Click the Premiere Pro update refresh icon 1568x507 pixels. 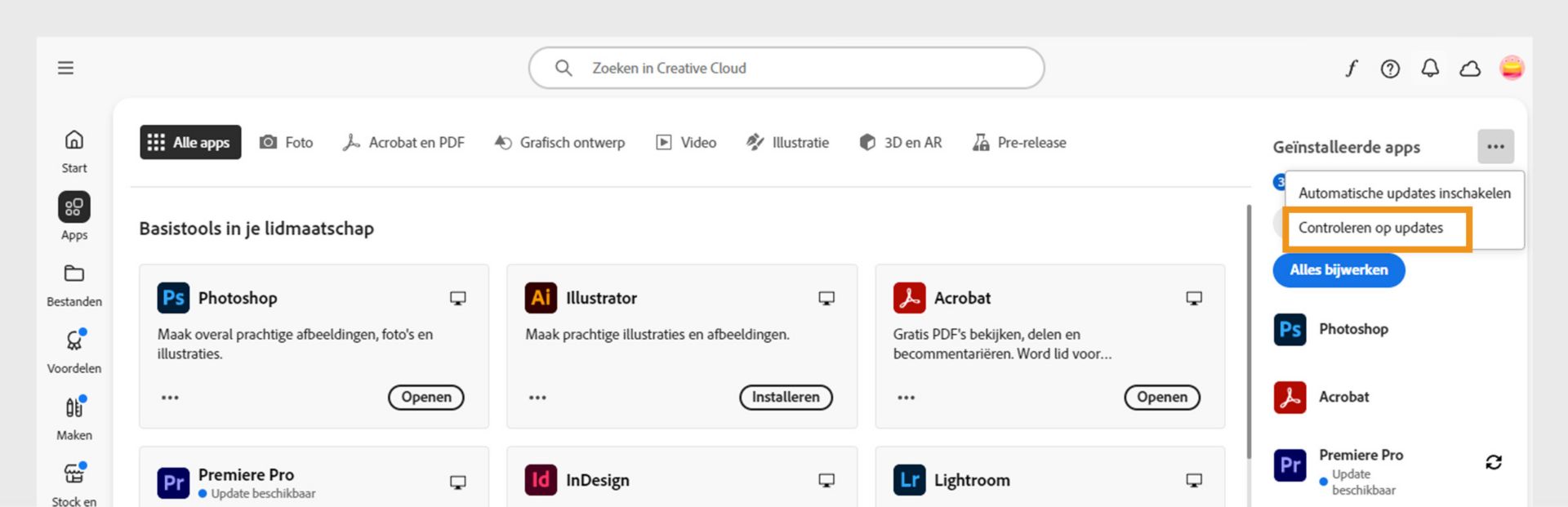coord(1494,462)
